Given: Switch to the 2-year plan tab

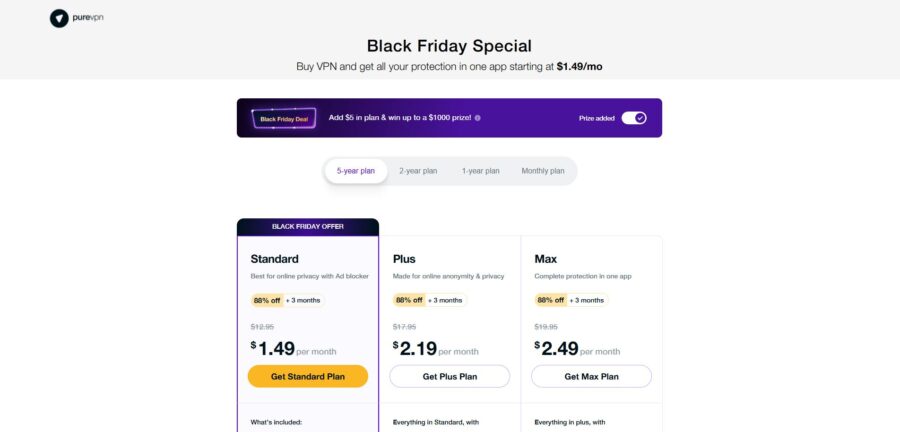Looking at the screenshot, I should coord(418,171).
